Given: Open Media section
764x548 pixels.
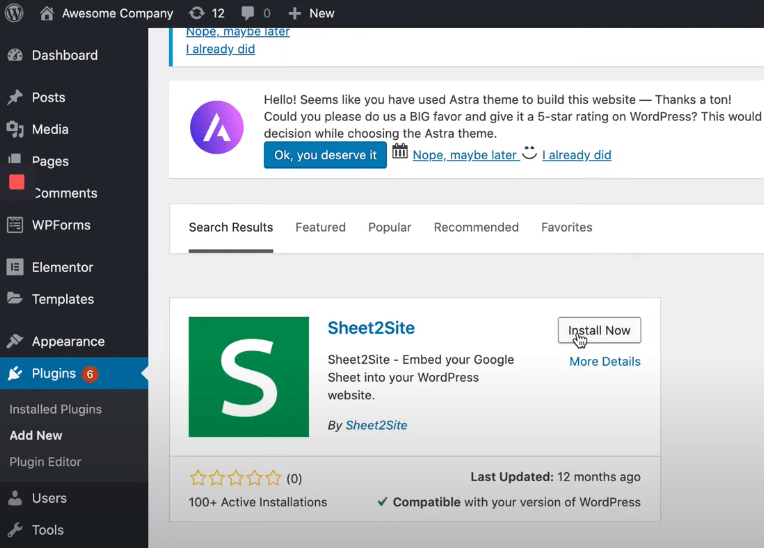Looking at the screenshot, I should click(50, 129).
